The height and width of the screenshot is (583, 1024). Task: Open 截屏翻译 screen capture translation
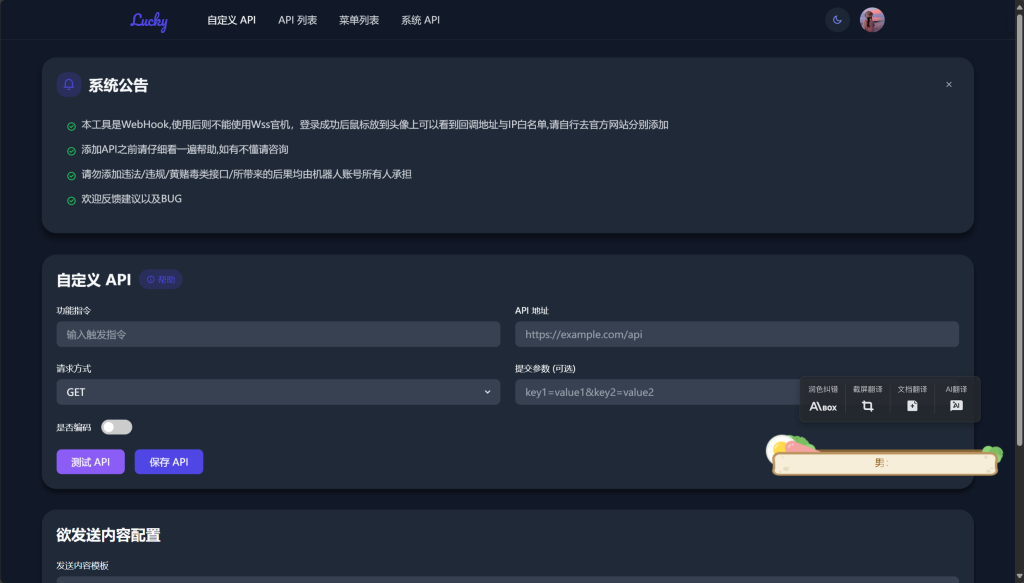[866, 398]
